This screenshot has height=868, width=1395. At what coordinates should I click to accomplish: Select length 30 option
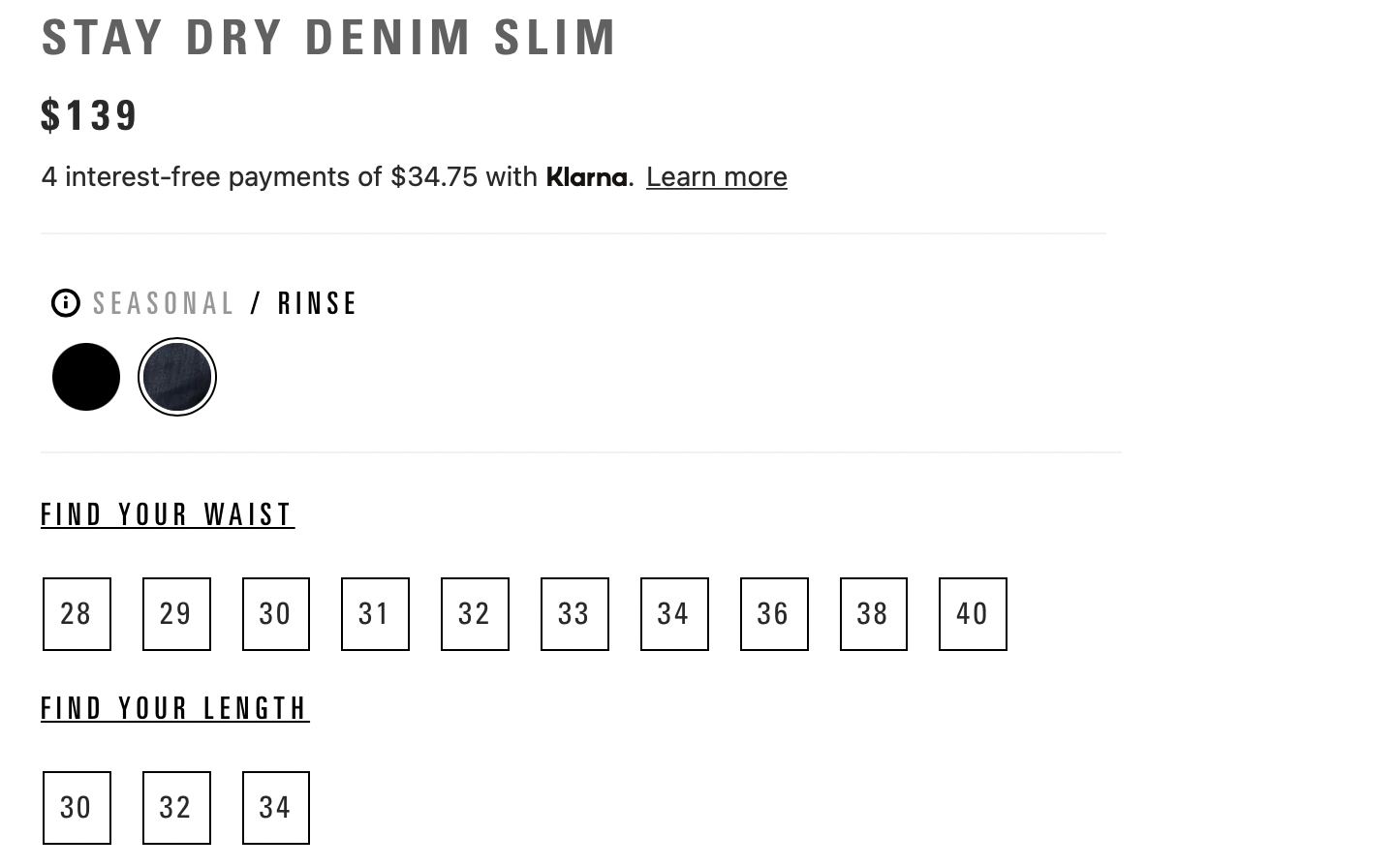77,808
